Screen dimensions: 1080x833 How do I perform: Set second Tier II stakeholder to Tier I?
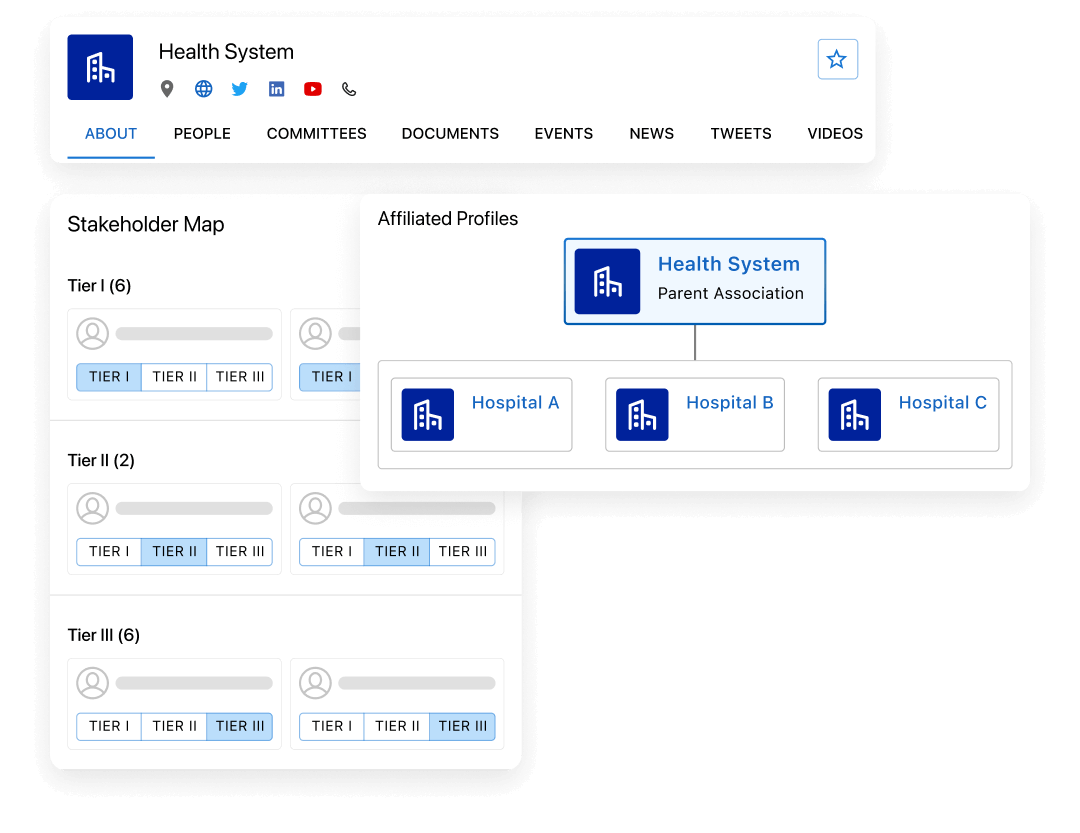coord(332,552)
